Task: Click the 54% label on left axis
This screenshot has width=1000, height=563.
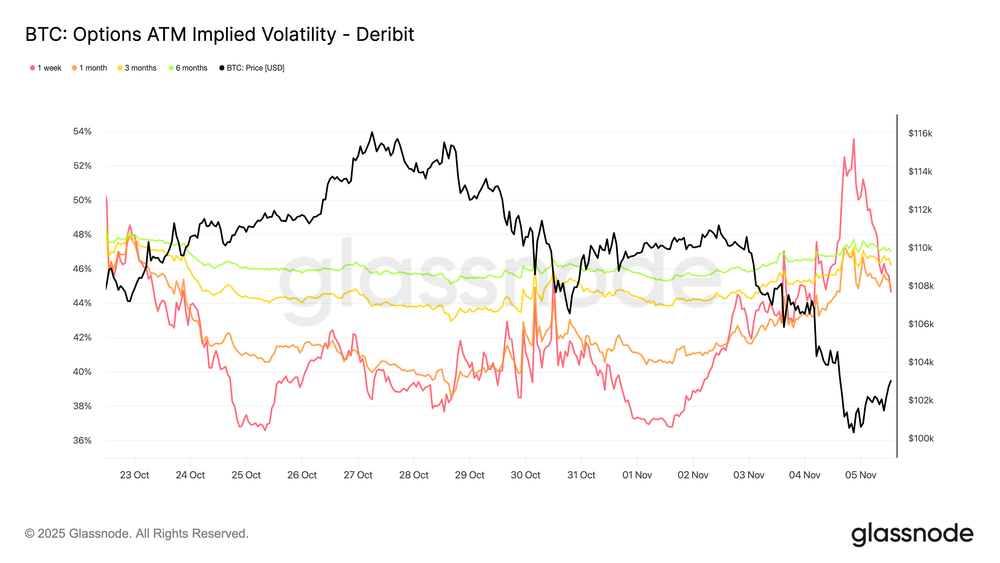Action: coord(82,131)
